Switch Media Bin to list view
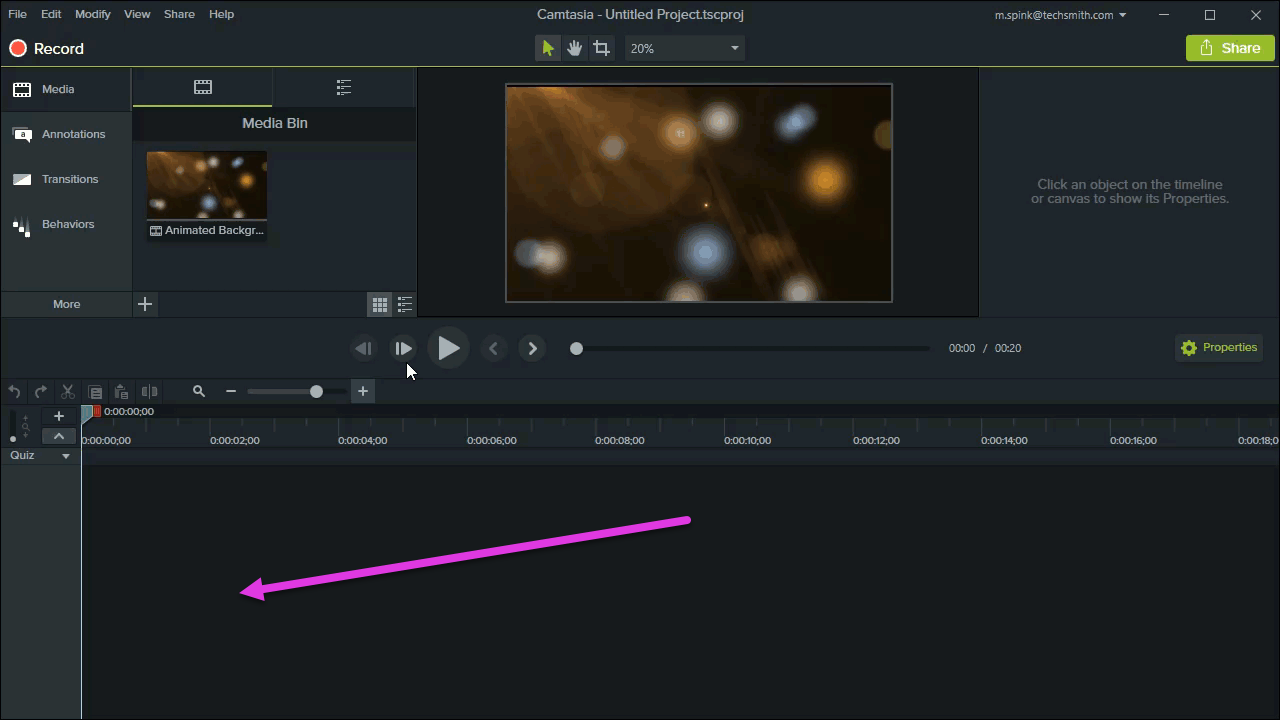1280x720 pixels. [x=405, y=304]
